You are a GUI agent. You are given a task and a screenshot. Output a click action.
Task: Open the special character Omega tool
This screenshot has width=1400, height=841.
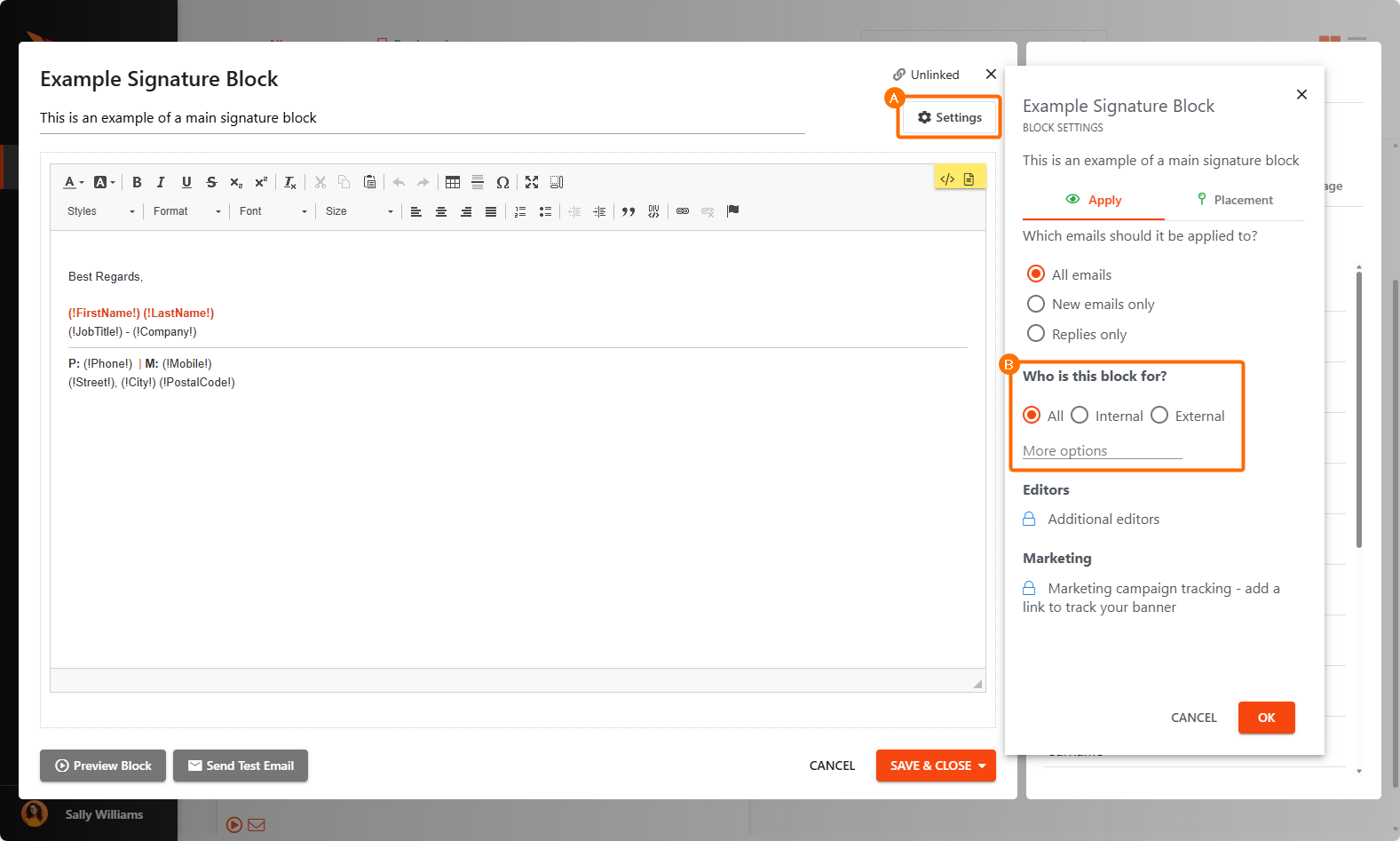tap(502, 182)
